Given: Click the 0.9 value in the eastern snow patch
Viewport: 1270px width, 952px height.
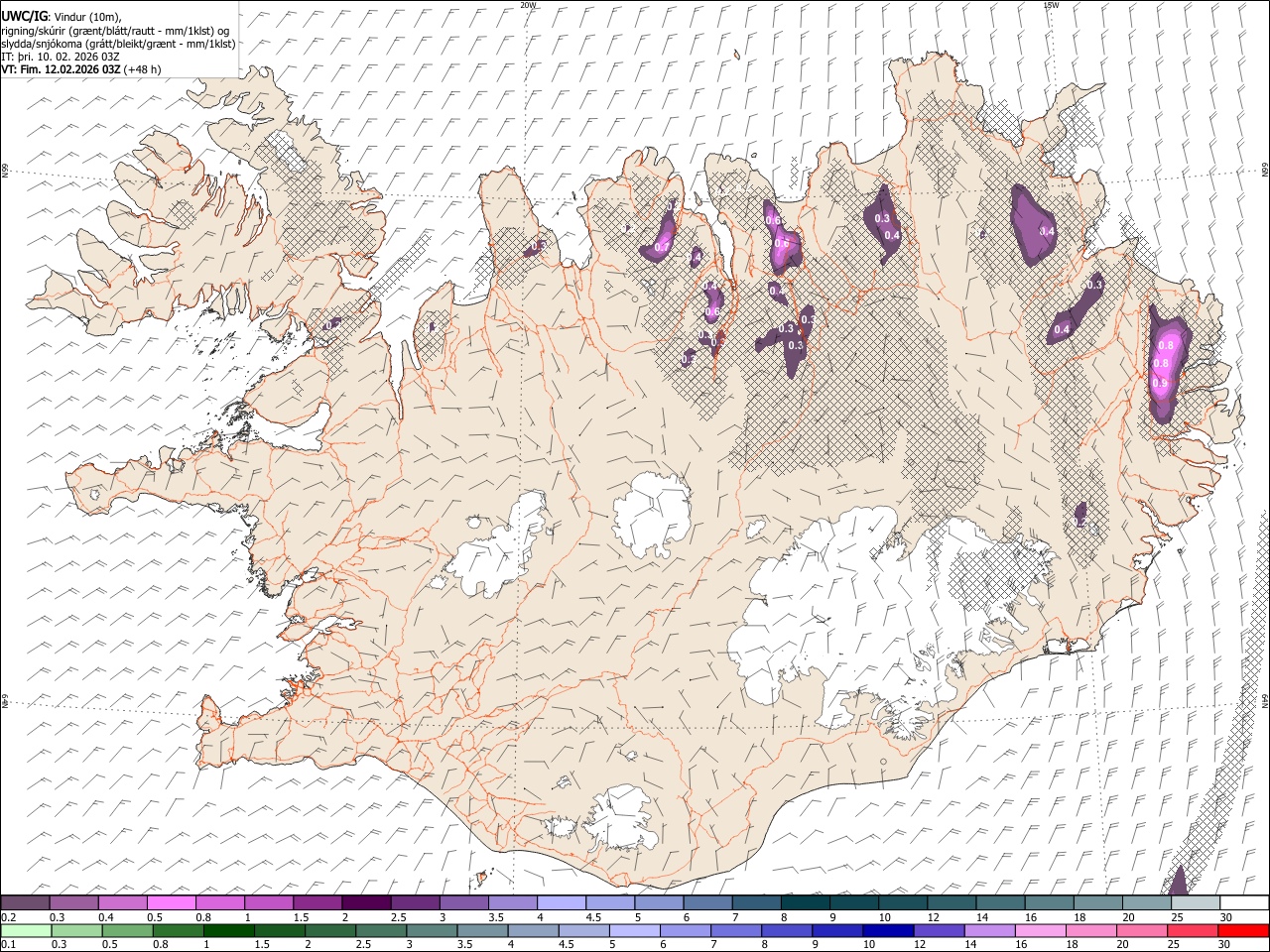Looking at the screenshot, I should click(1159, 383).
